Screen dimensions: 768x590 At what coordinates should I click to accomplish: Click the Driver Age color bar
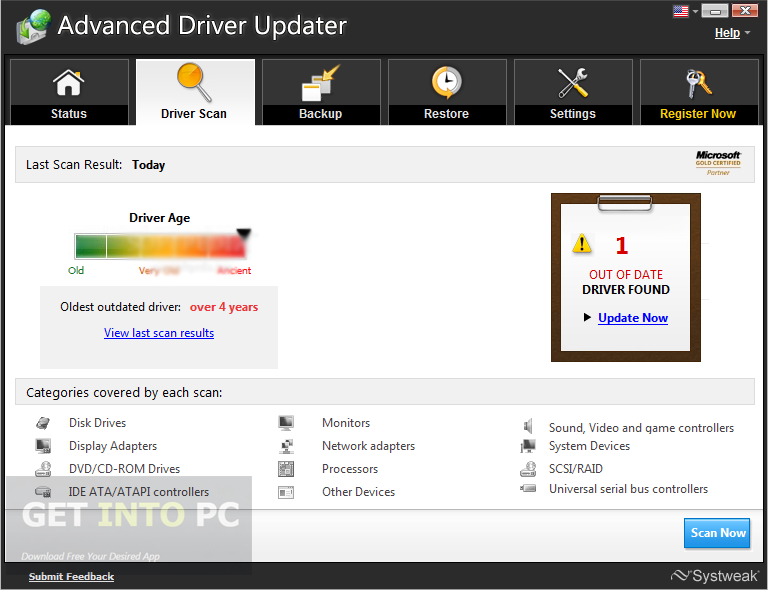160,246
